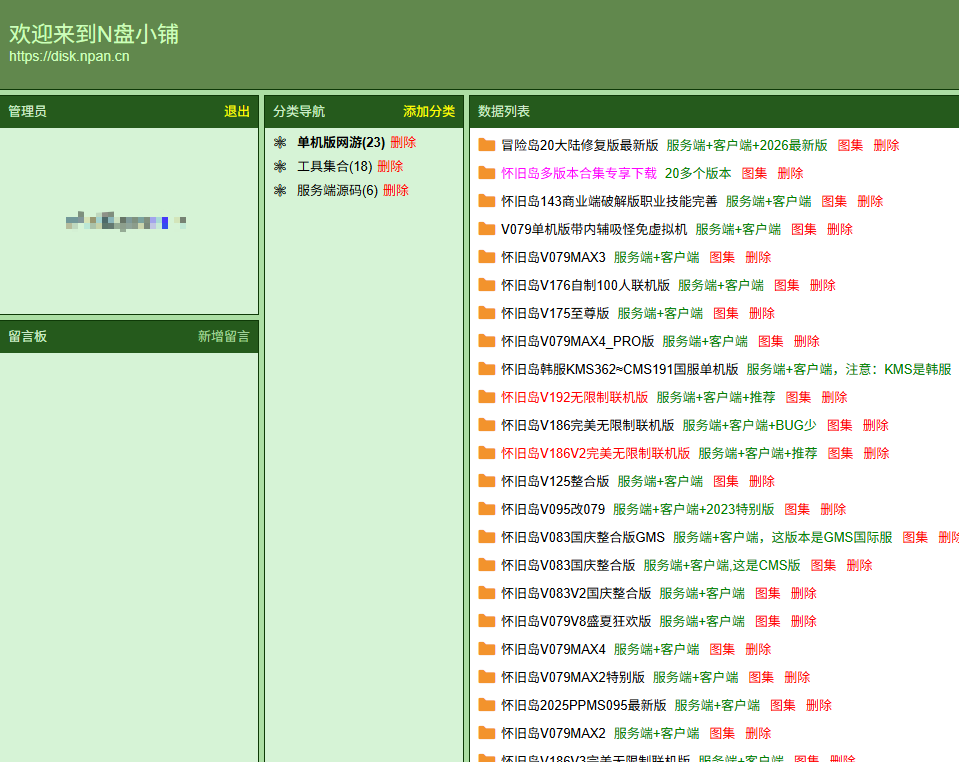Image resolution: width=959 pixels, height=762 pixels.
Task: Open 怀旧岛V083V2国庆整合版 entry
Action: tap(576, 593)
